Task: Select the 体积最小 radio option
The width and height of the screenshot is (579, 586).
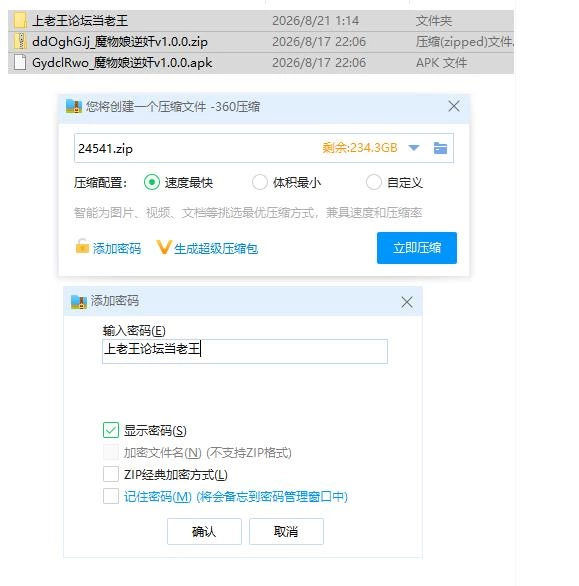Action: 259,182
